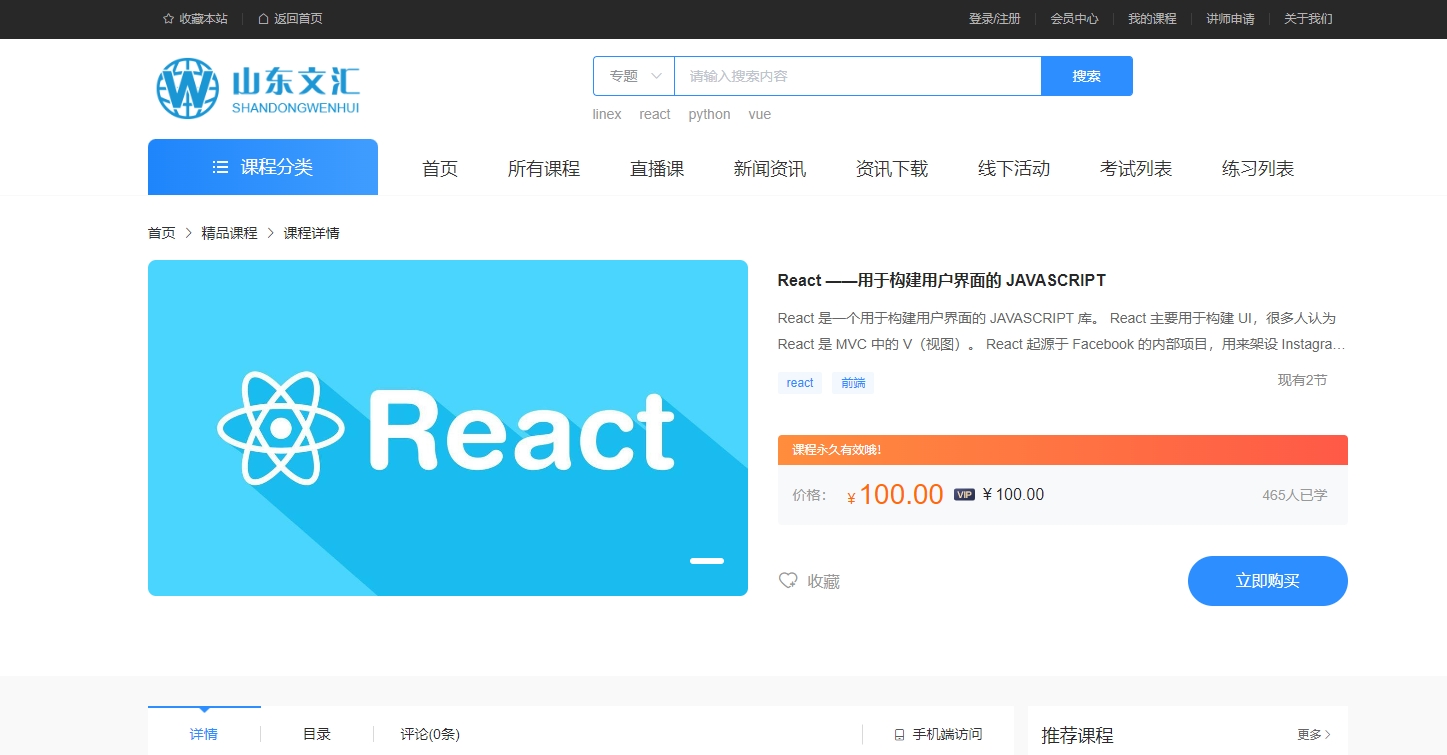The width and height of the screenshot is (1447, 755).
Task: Click the 收藏 favorite toggle
Action: [x=809, y=581]
